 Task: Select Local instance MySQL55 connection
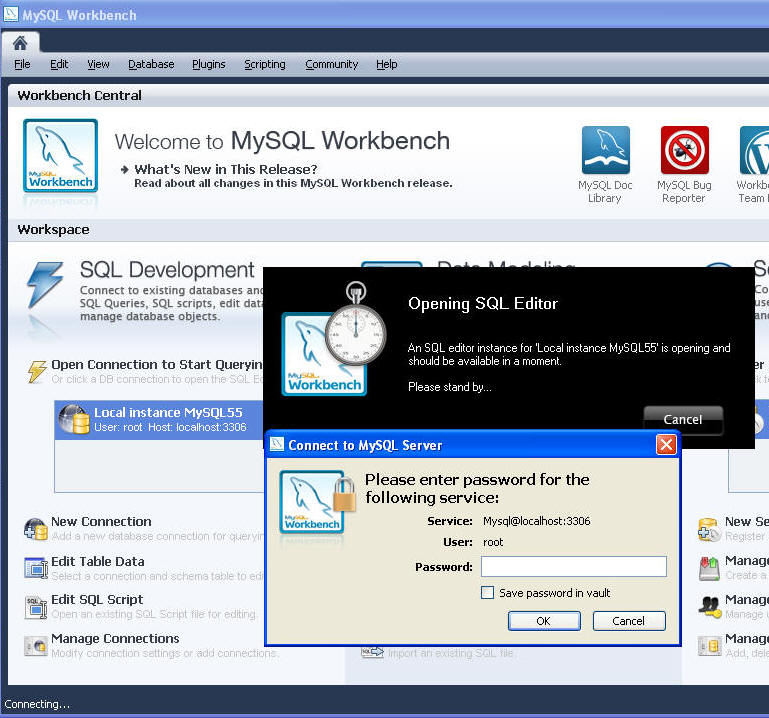[x=159, y=420]
